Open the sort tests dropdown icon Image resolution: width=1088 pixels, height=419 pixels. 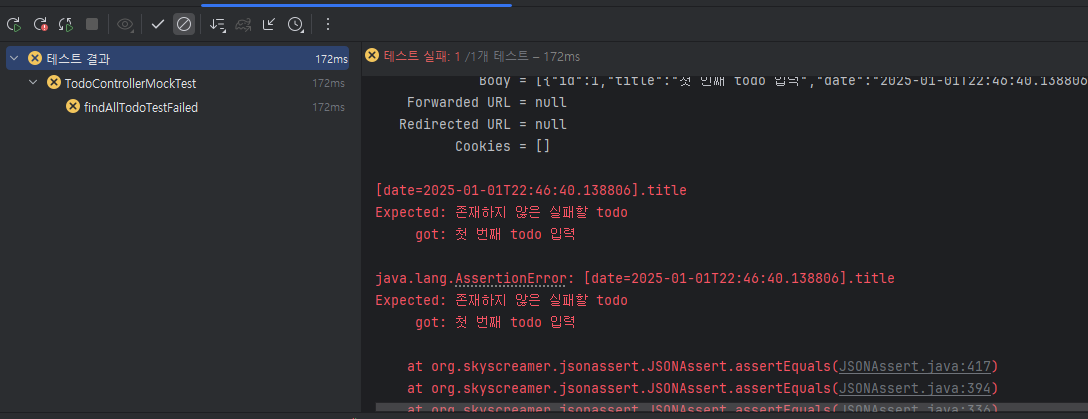pos(217,25)
